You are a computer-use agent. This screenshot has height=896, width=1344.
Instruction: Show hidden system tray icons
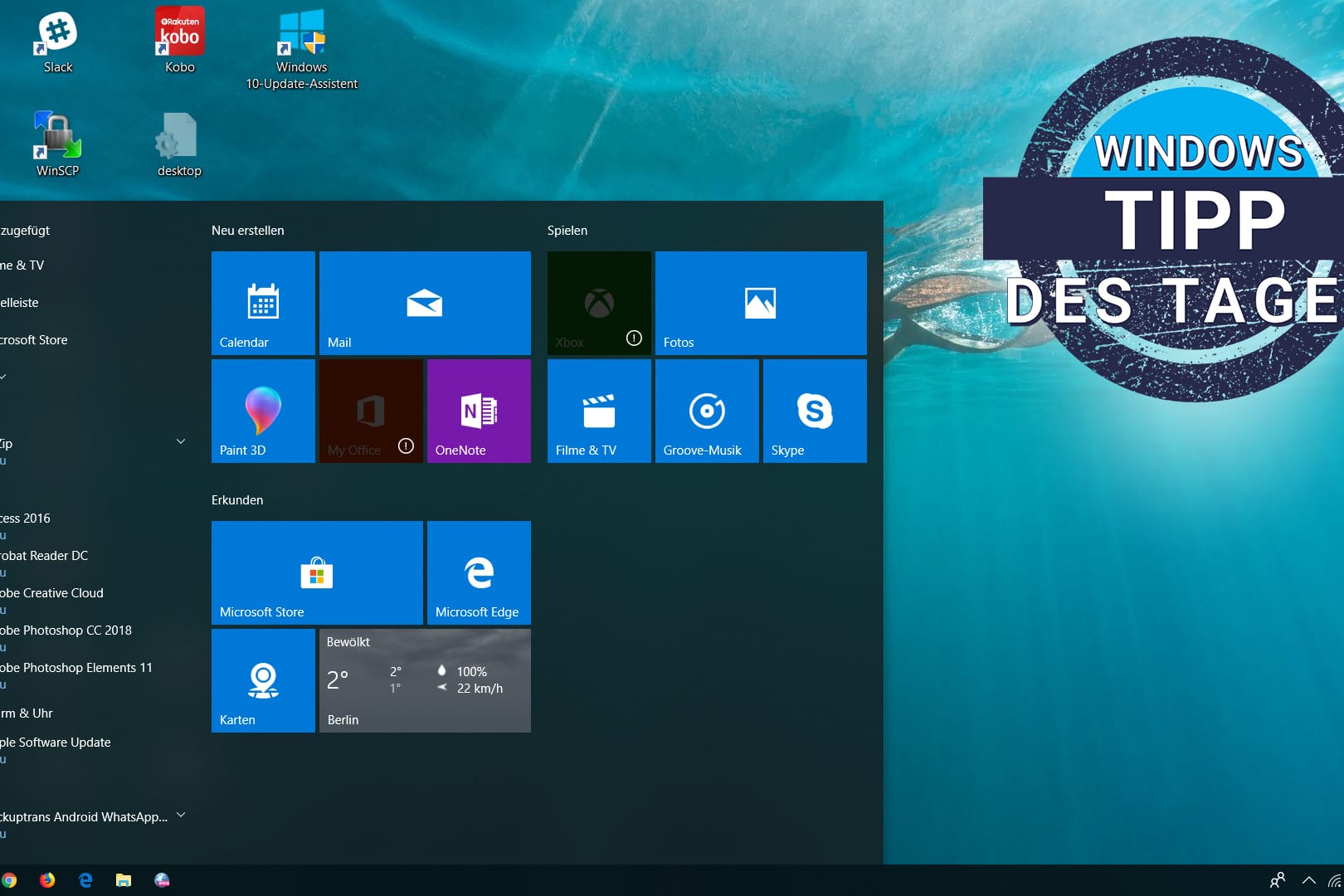(1309, 880)
